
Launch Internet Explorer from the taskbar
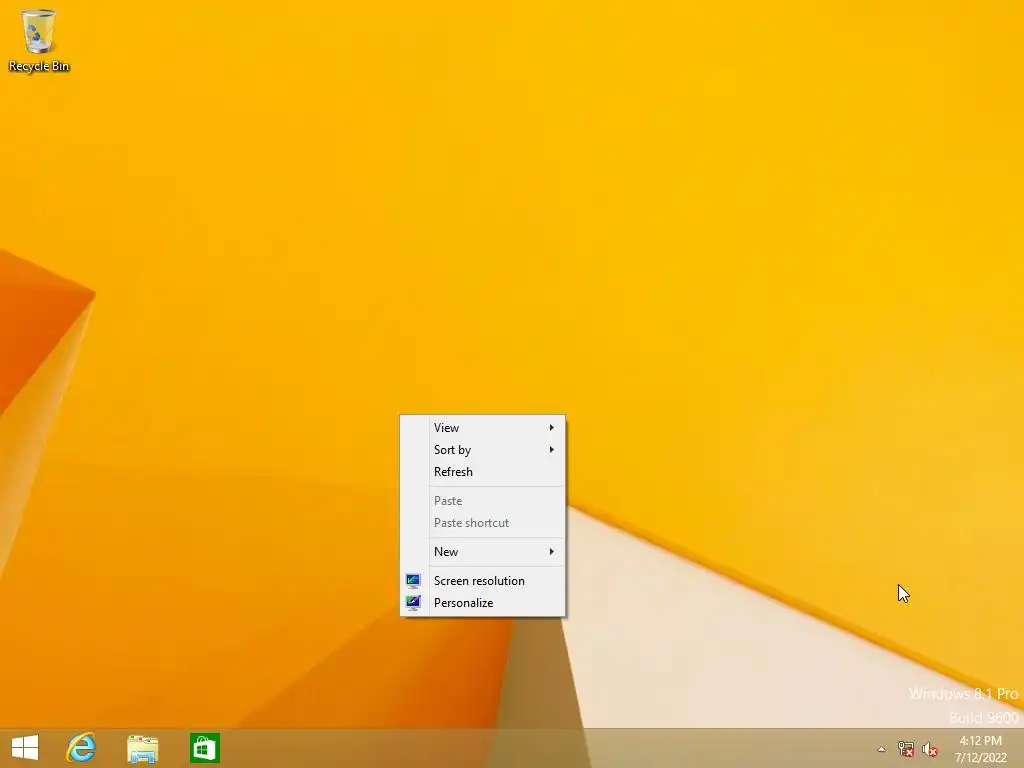point(81,748)
